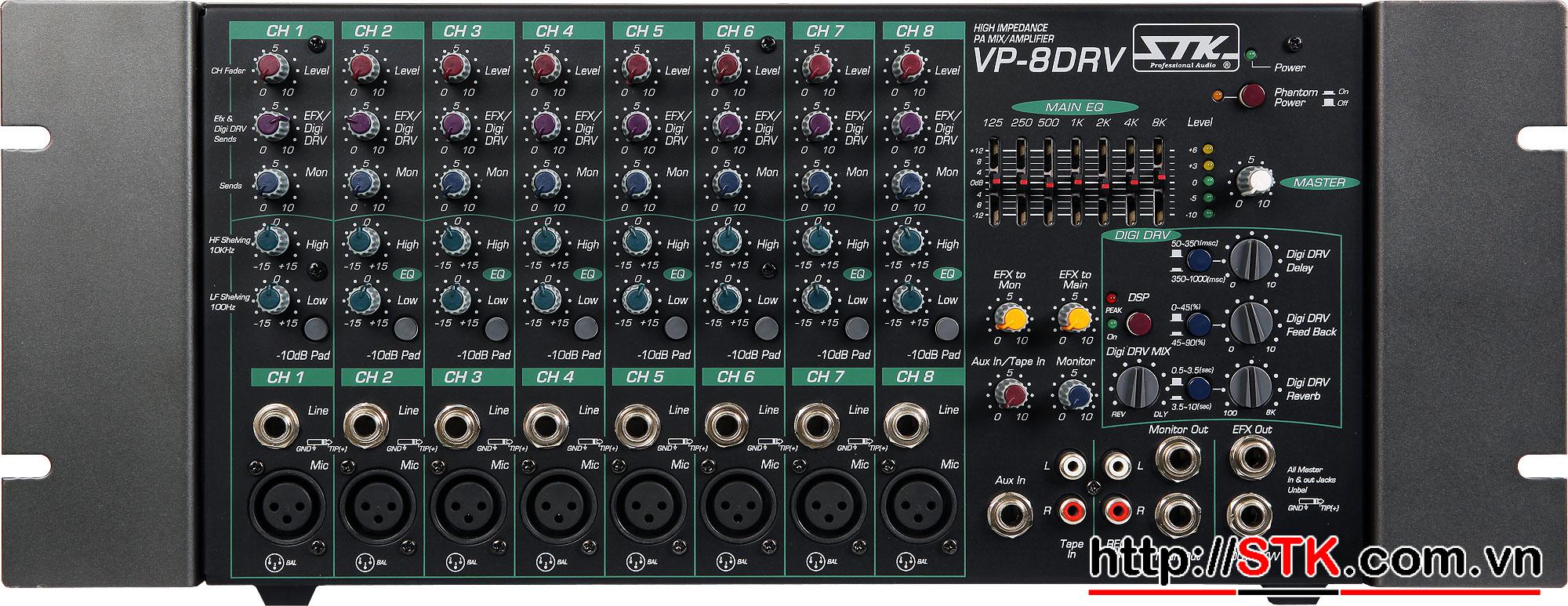
Task: Click the MASTER green label
Action: click(1320, 183)
